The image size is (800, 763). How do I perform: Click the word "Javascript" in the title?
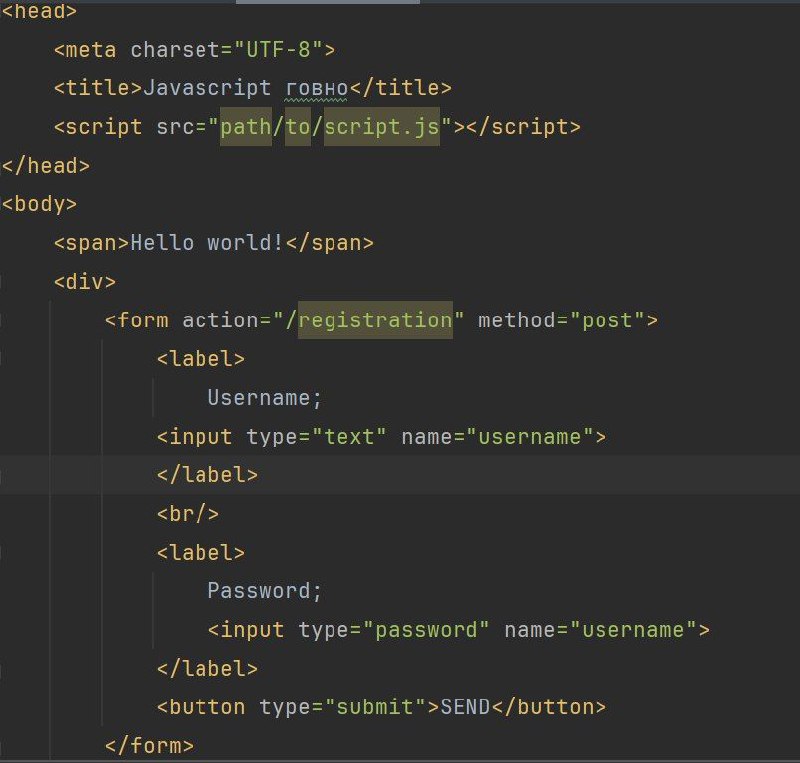pos(207,88)
